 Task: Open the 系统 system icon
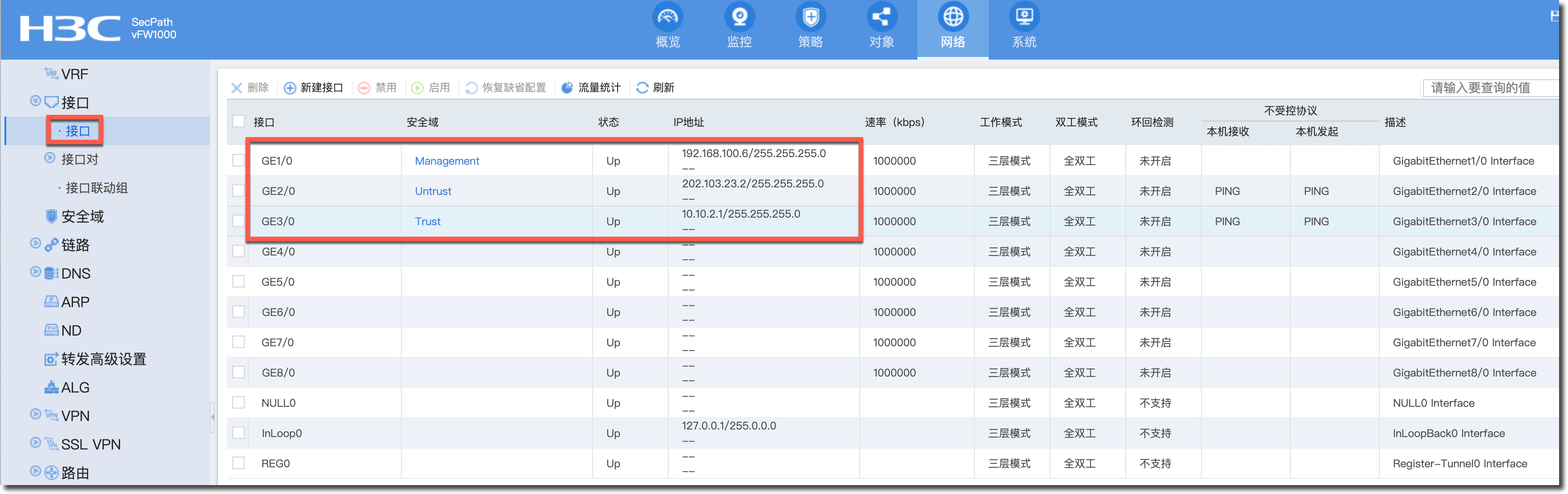pos(1024,17)
